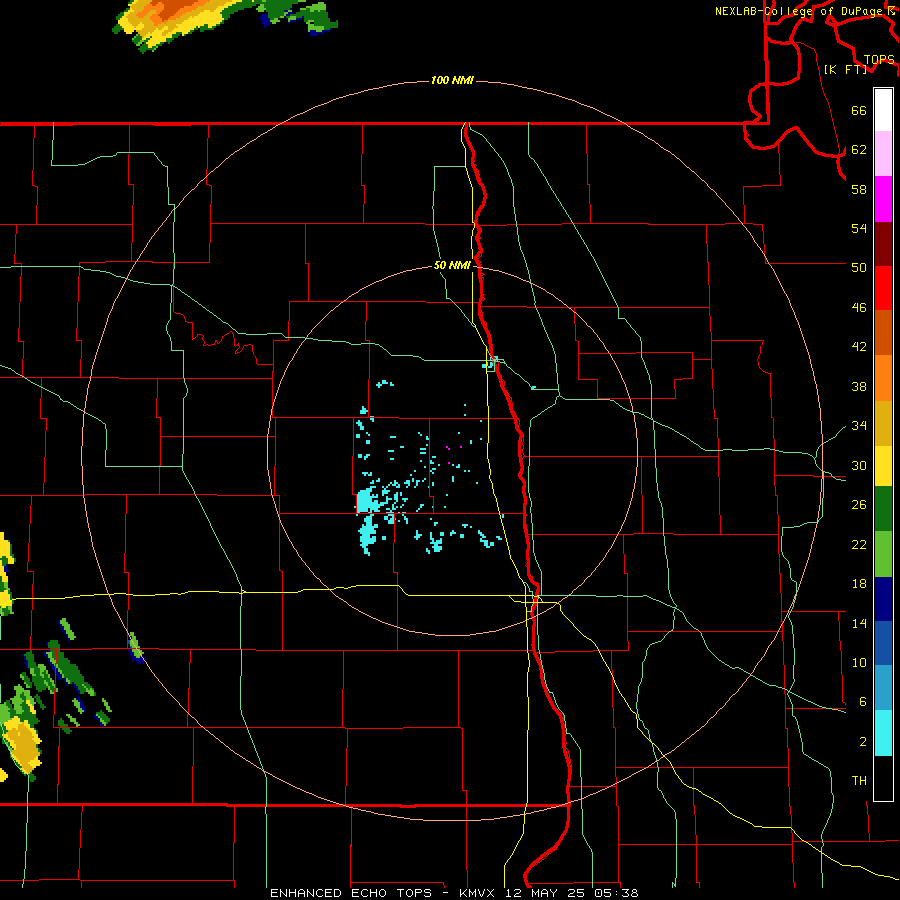
Task: Click the legend value 42
Action: [859, 347]
